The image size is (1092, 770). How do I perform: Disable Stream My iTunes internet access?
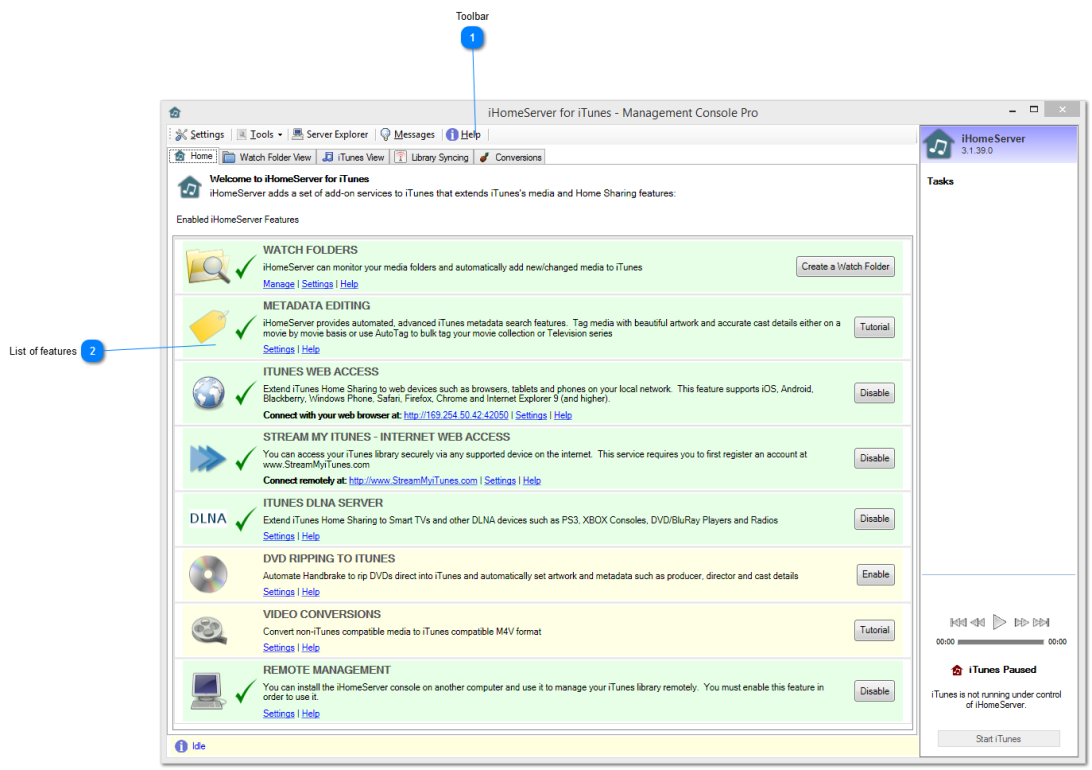click(874, 459)
